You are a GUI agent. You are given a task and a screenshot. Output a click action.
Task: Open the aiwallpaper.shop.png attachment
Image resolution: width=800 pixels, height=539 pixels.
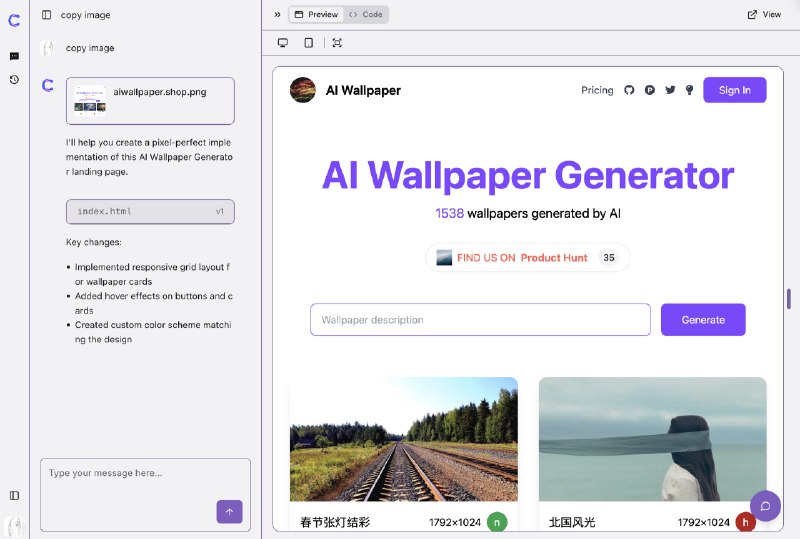coord(150,101)
